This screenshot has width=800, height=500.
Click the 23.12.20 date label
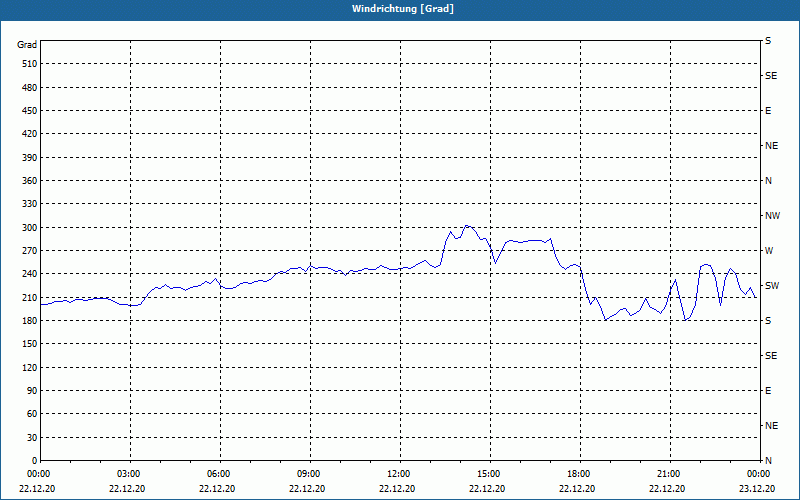coord(757,488)
